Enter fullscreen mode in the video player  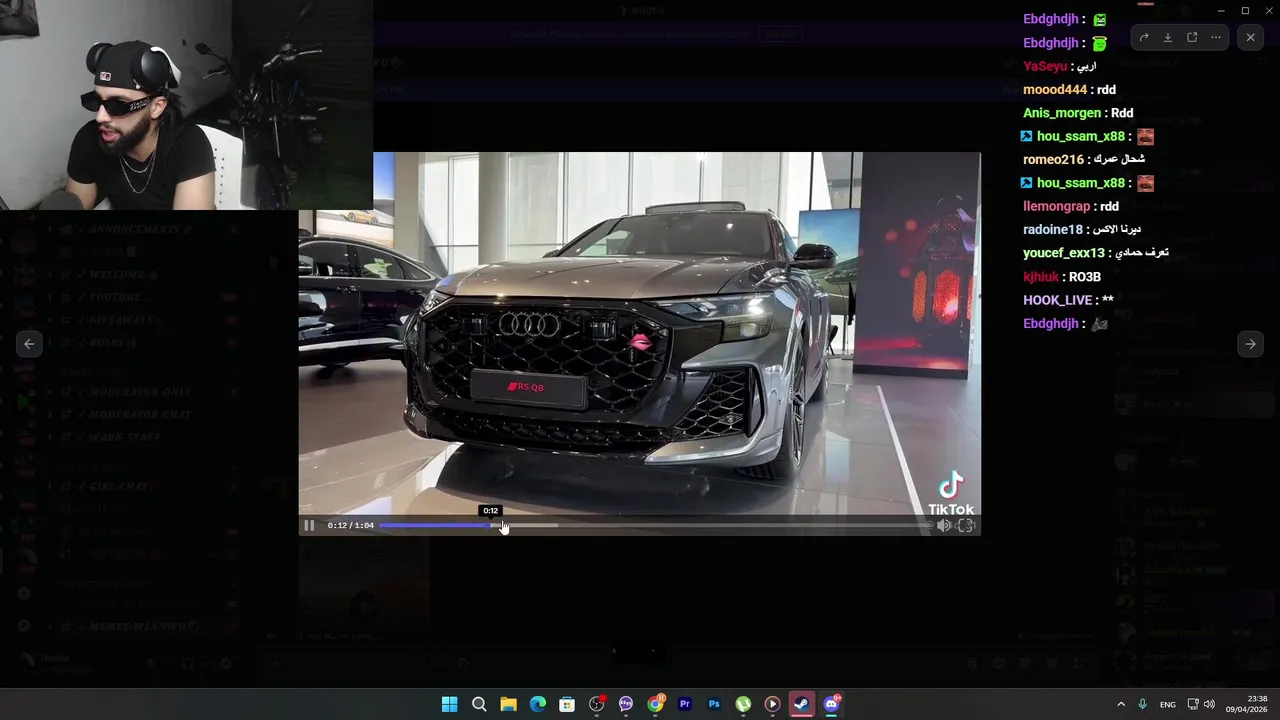click(966, 525)
